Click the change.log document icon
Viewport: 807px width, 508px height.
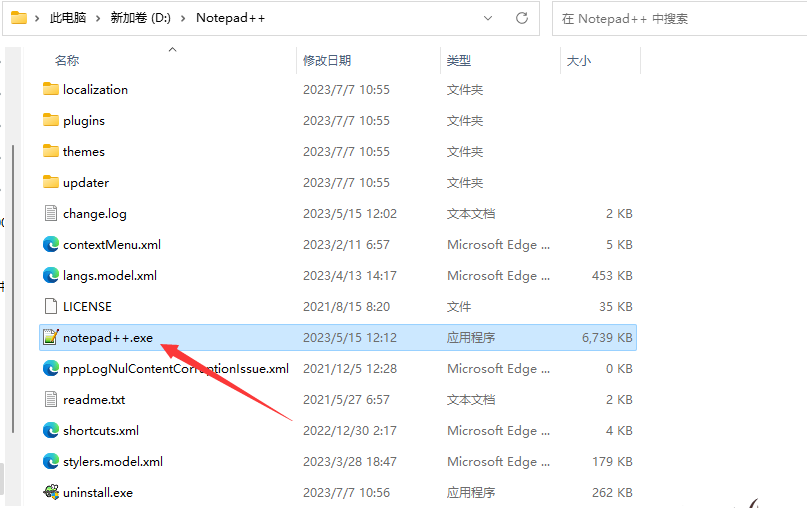[51, 213]
